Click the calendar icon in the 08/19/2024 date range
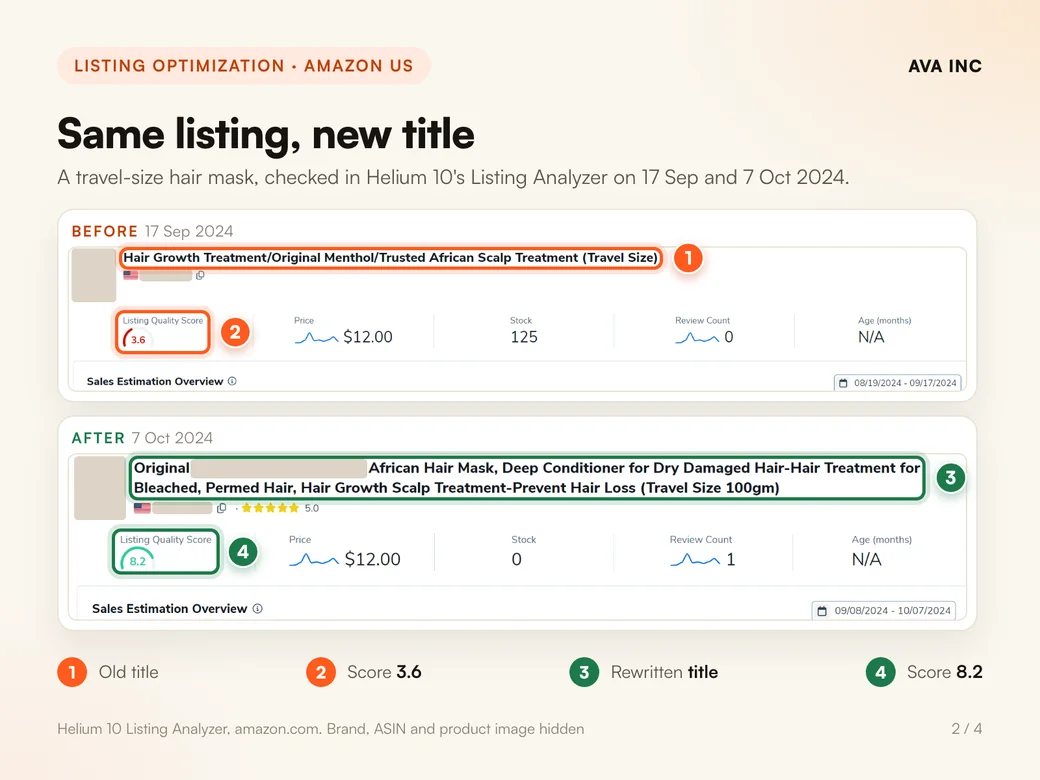Screen dimensions: 1040x780 (843, 383)
